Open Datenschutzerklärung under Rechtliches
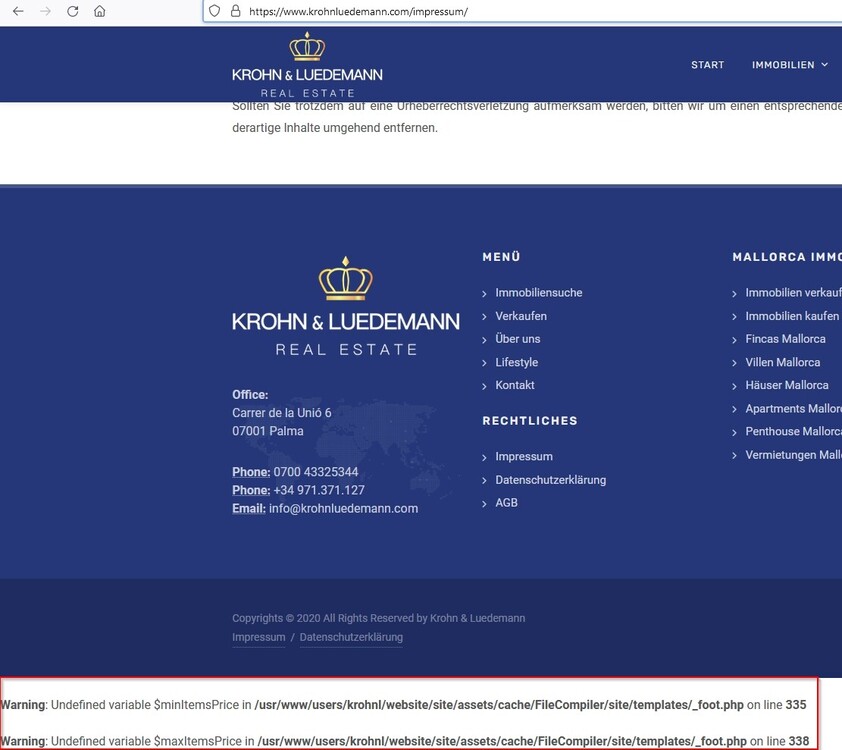Screen dimensions: 842x750 tap(550, 480)
